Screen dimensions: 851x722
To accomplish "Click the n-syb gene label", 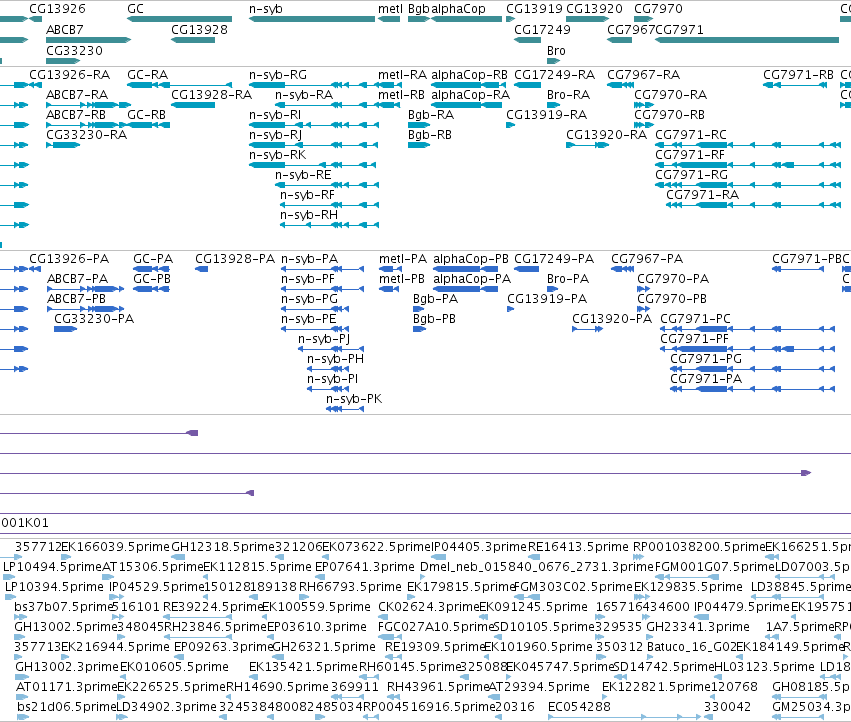I will pyautogui.click(x=266, y=9).
